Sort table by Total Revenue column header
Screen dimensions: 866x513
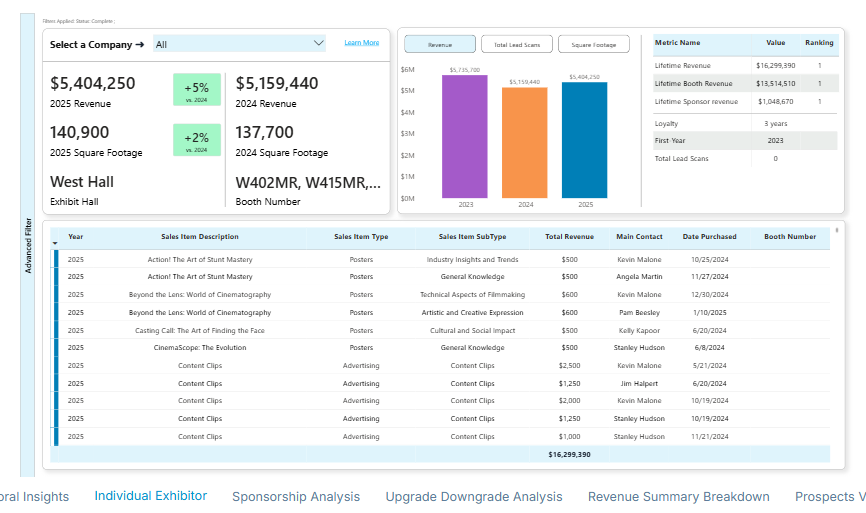(x=569, y=237)
